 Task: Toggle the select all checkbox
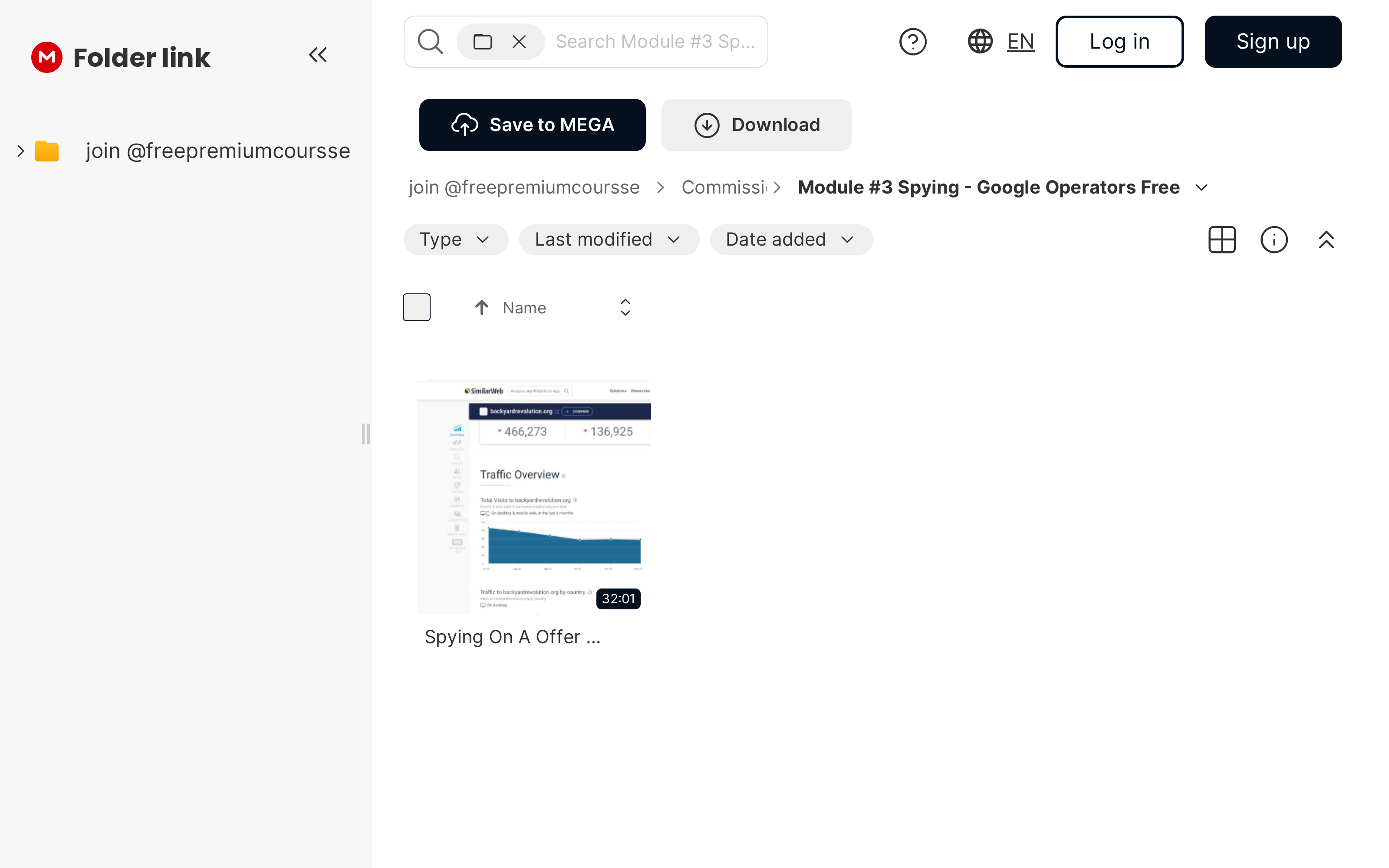pyautogui.click(x=417, y=307)
